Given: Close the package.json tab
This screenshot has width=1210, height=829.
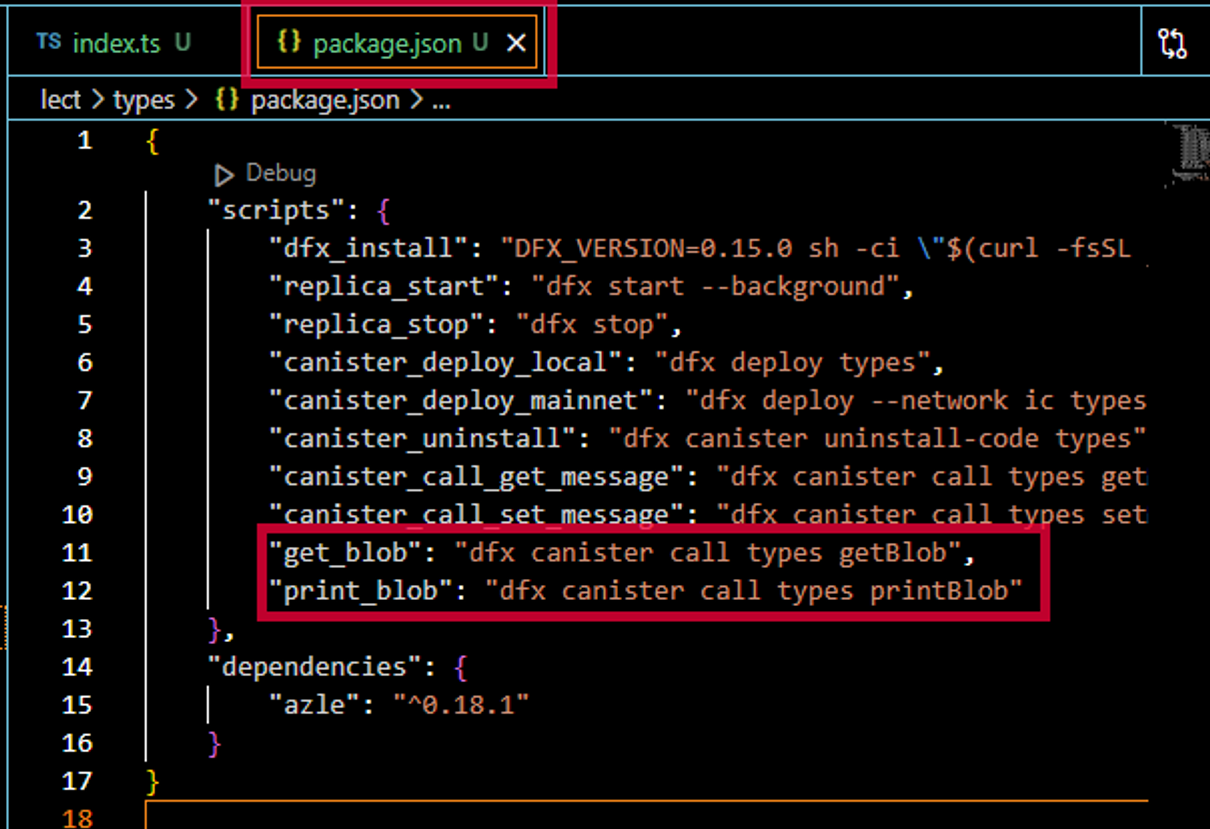Looking at the screenshot, I should pos(516,43).
